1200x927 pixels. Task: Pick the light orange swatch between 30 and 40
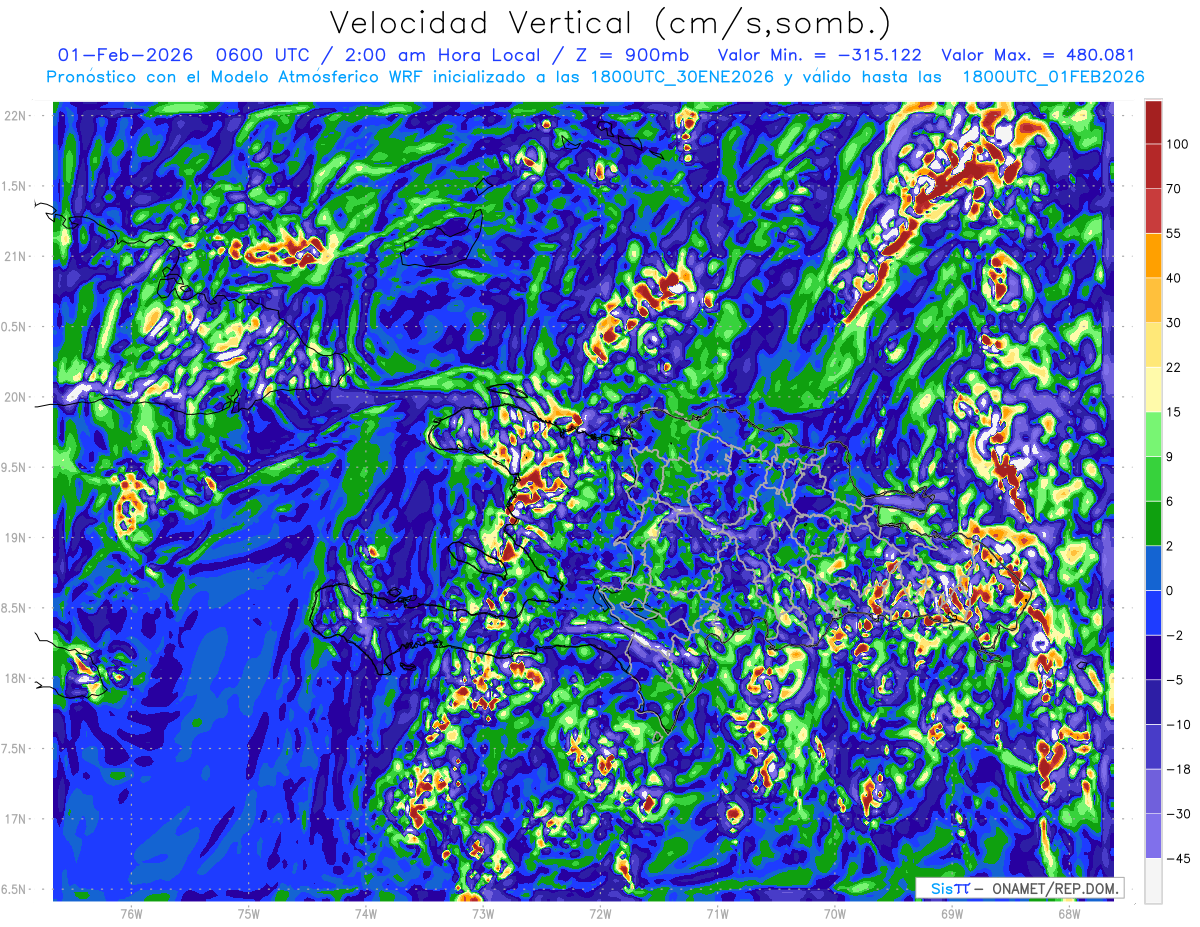pyautogui.click(x=1153, y=300)
